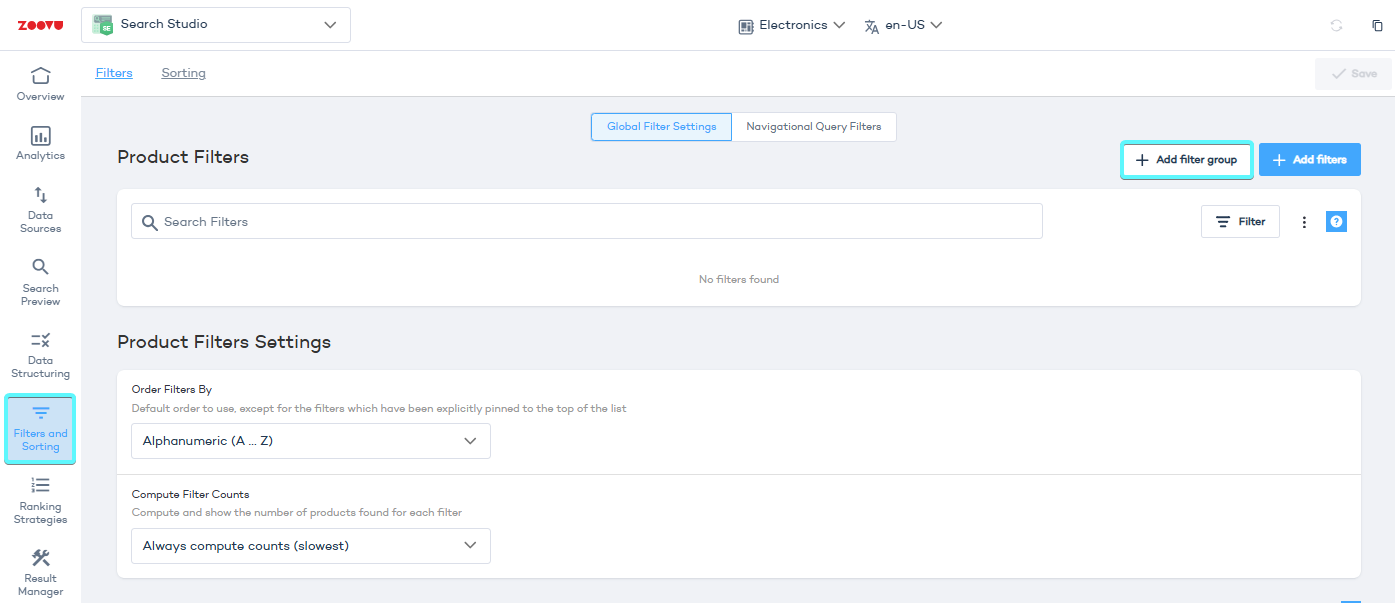Viewport: 1395px width, 603px height.
Task: Switch to Navigational Query Filters
Action: pyautogui.click(x=814, y=127)
